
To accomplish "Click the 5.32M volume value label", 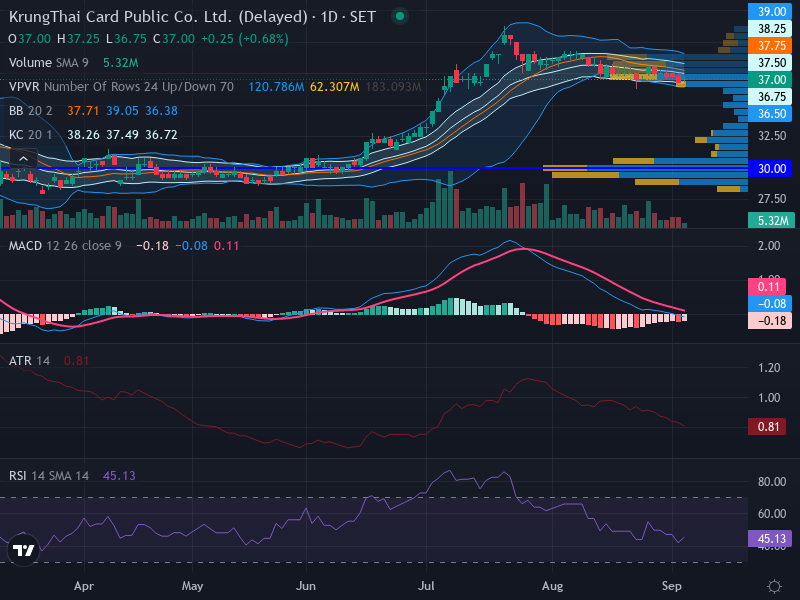I will point(771,220).
